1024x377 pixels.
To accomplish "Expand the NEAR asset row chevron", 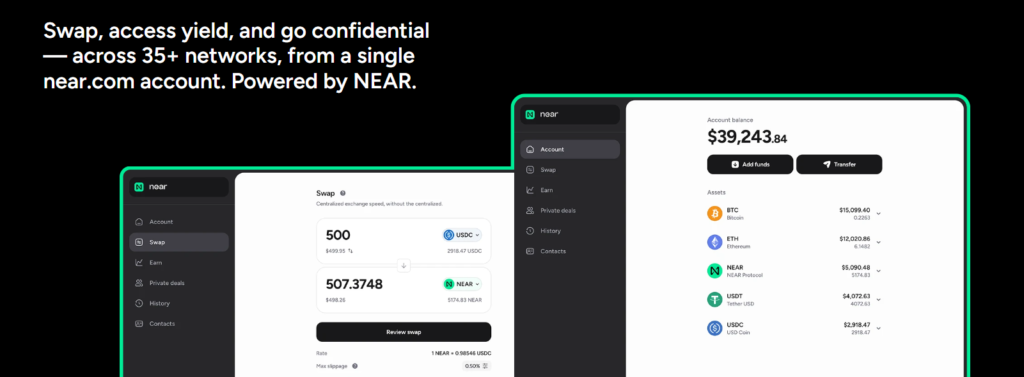I will pos(878,270).
